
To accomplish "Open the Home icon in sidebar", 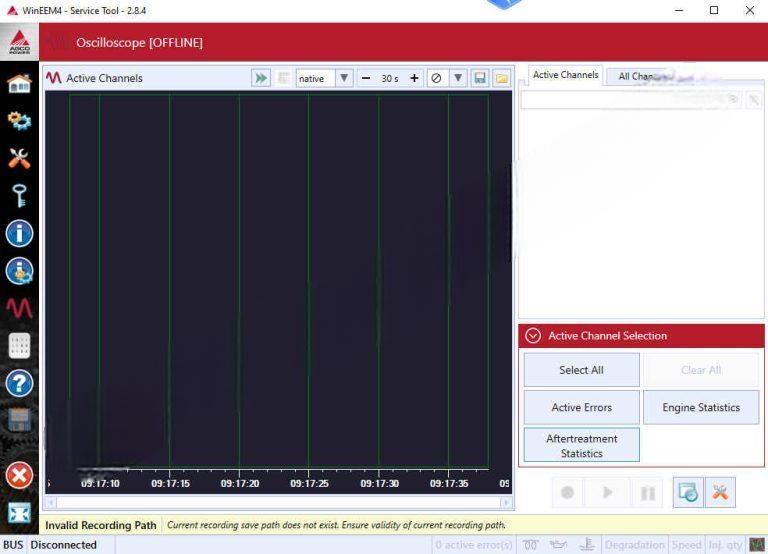I will point(19,84).
